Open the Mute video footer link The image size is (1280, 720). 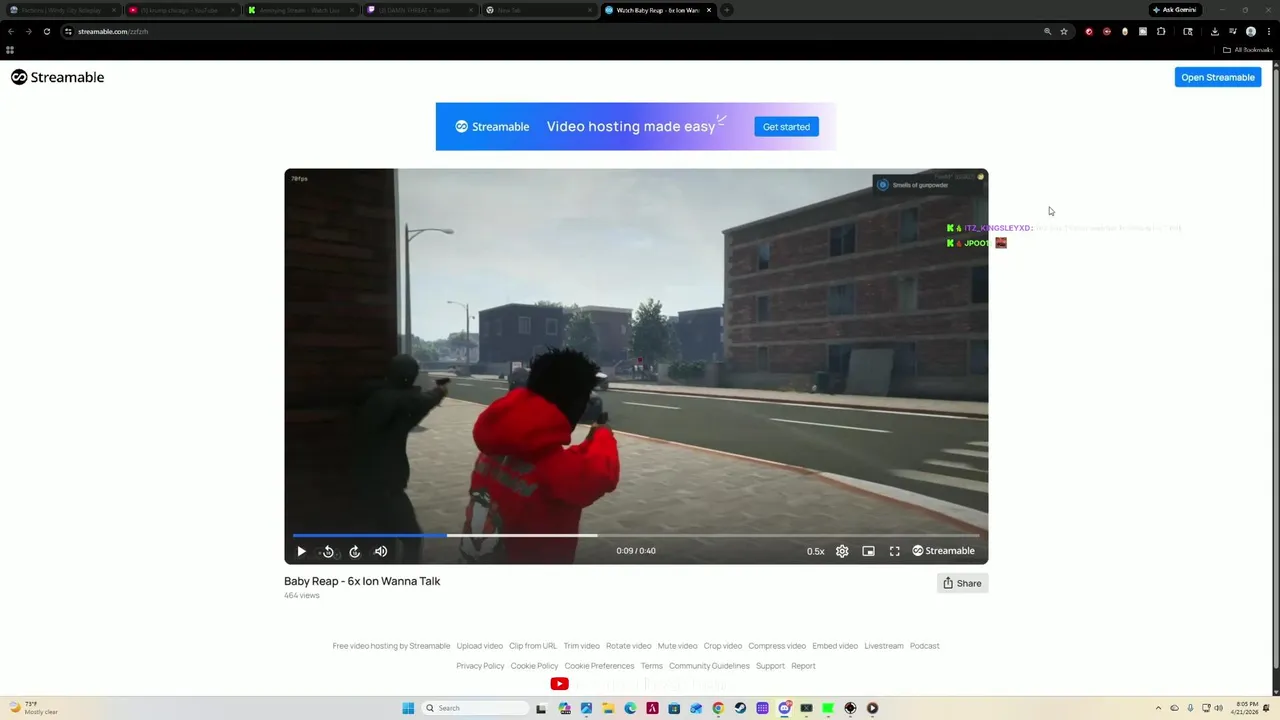click(x=677, y=646)
